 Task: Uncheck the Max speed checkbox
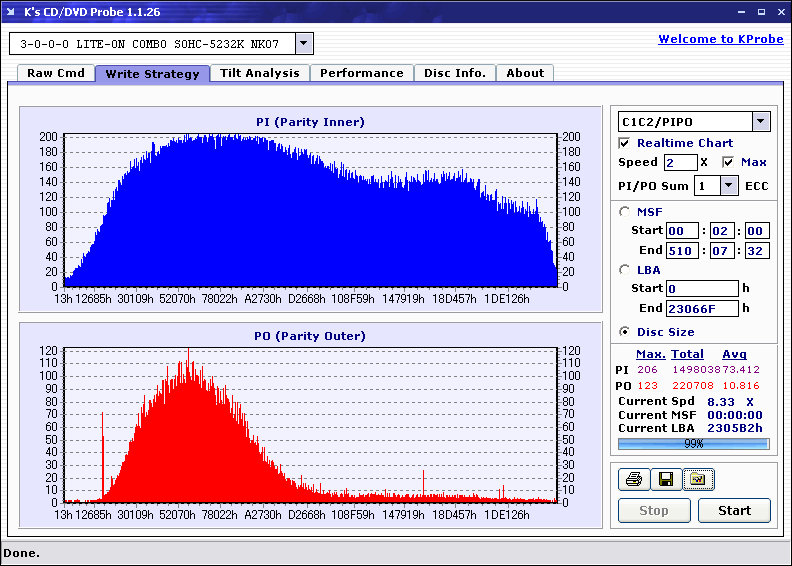[x=728, y=162]
